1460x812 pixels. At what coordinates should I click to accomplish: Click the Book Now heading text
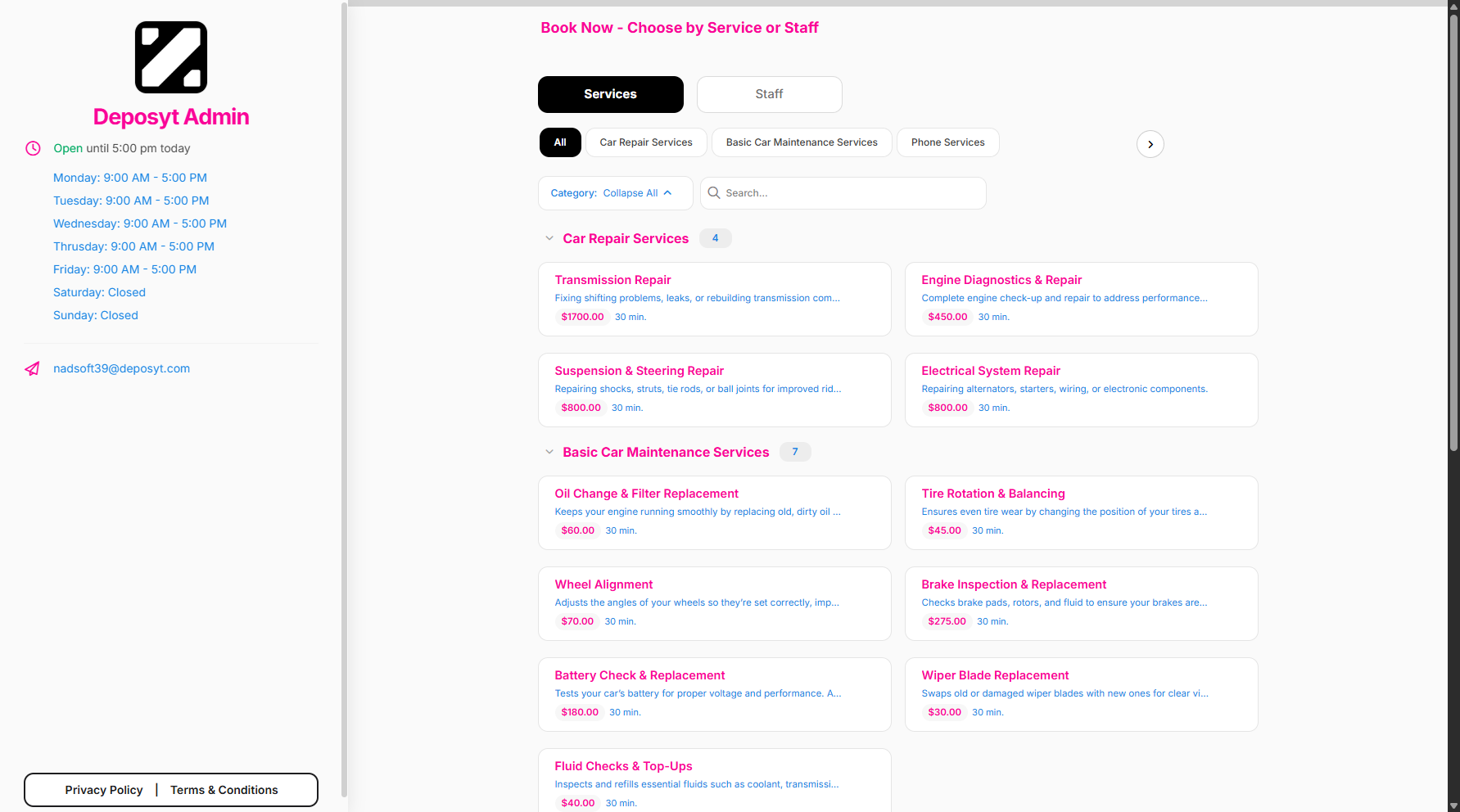tap(680, 28)
